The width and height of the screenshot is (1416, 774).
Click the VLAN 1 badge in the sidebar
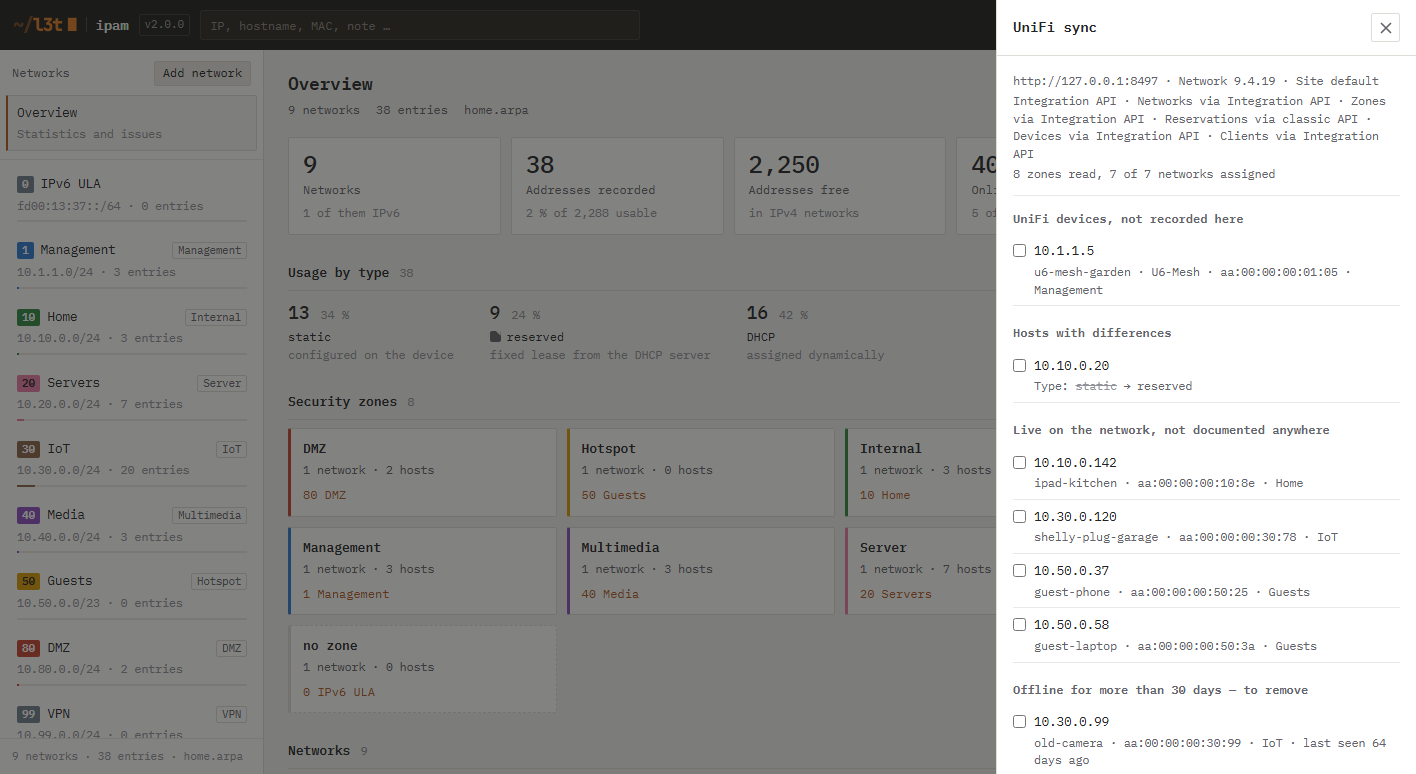point(26,250)
